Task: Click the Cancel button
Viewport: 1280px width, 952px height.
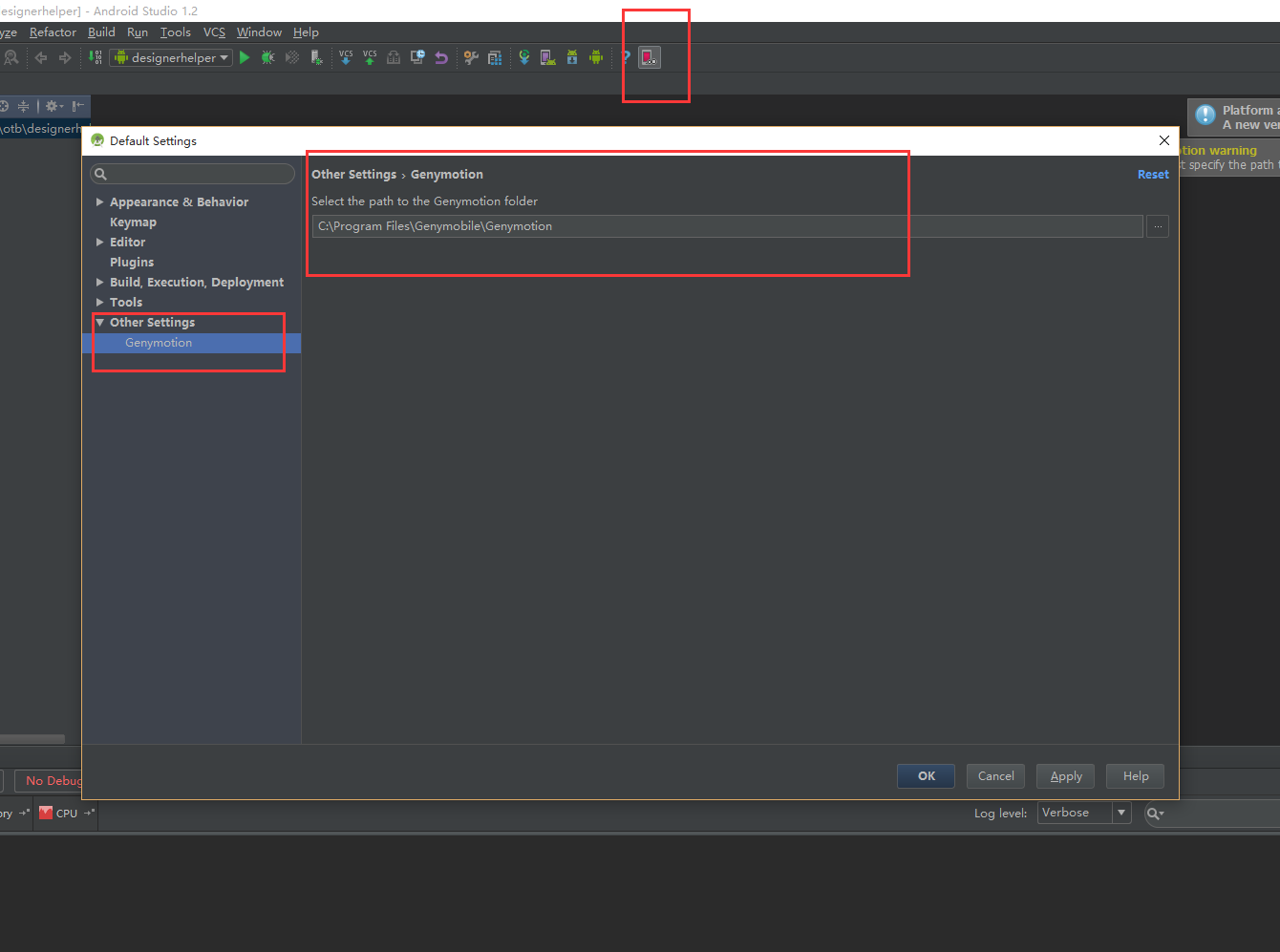Action: tap(995, 776)
